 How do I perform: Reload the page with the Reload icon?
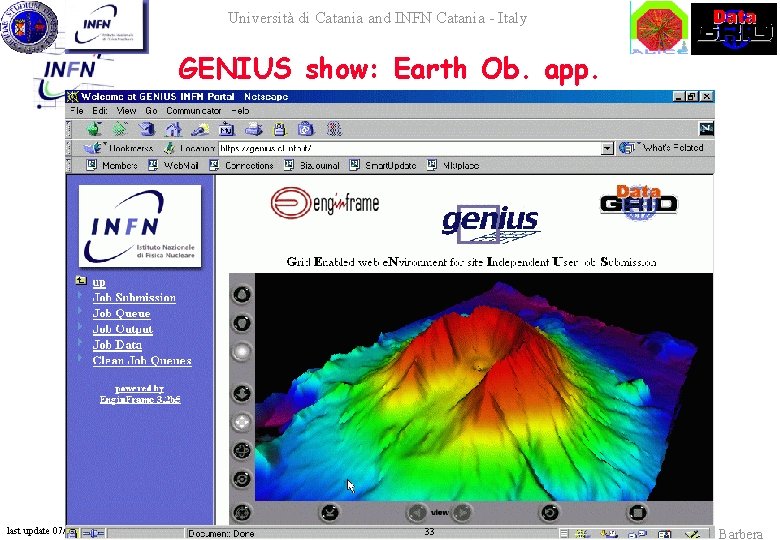click(x=147, y=129)
